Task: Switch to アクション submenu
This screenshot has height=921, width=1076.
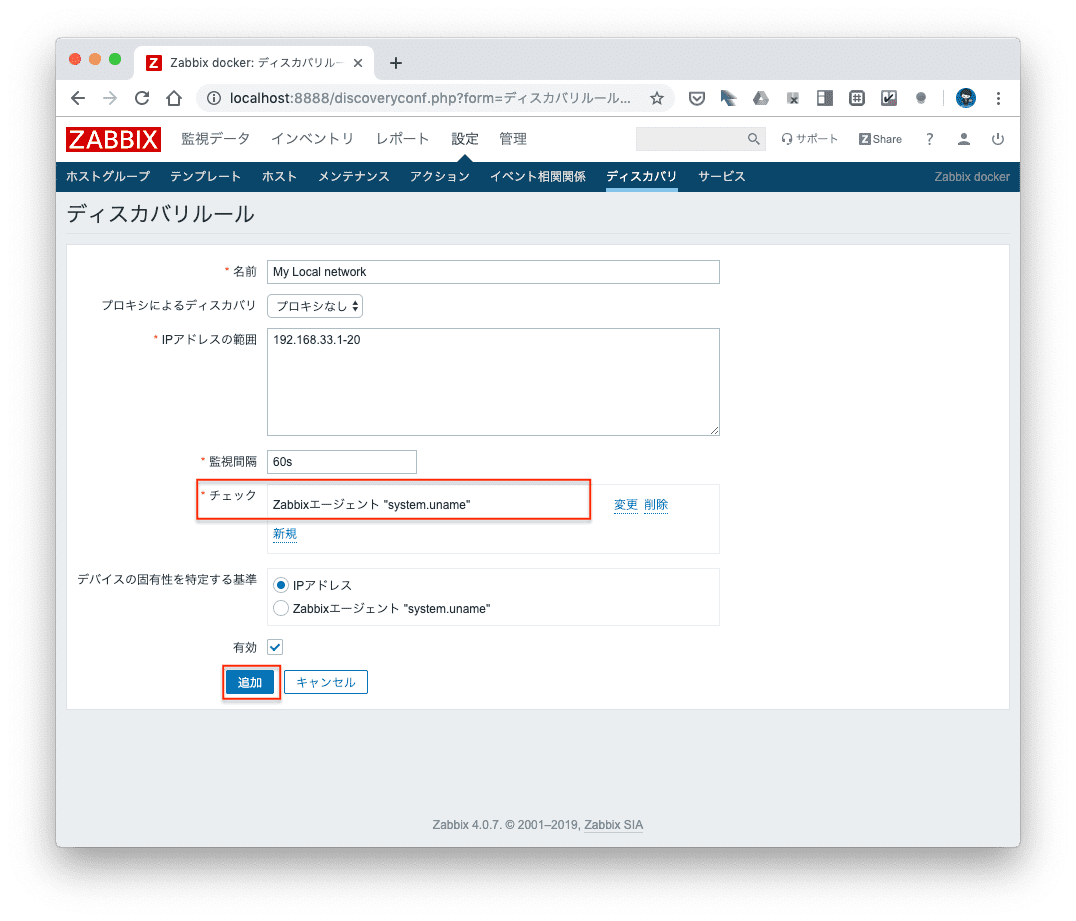Action: click(440, 176)
